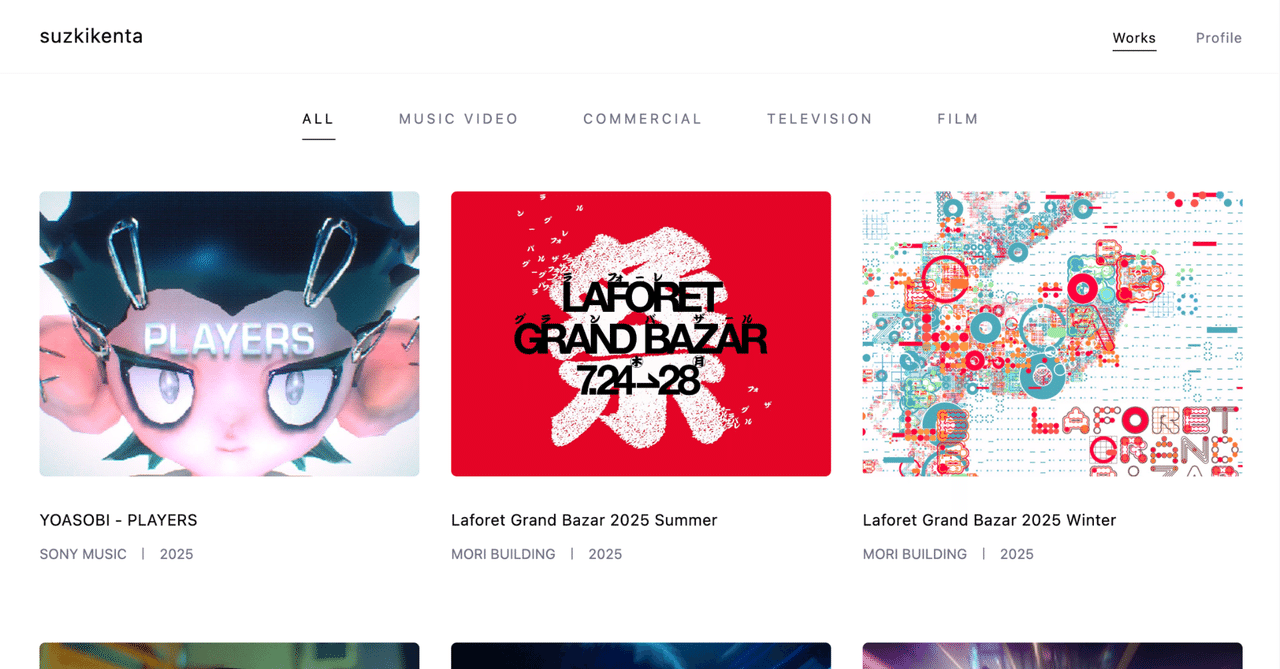Show the TELEVISION works tab

coord(820,118)
